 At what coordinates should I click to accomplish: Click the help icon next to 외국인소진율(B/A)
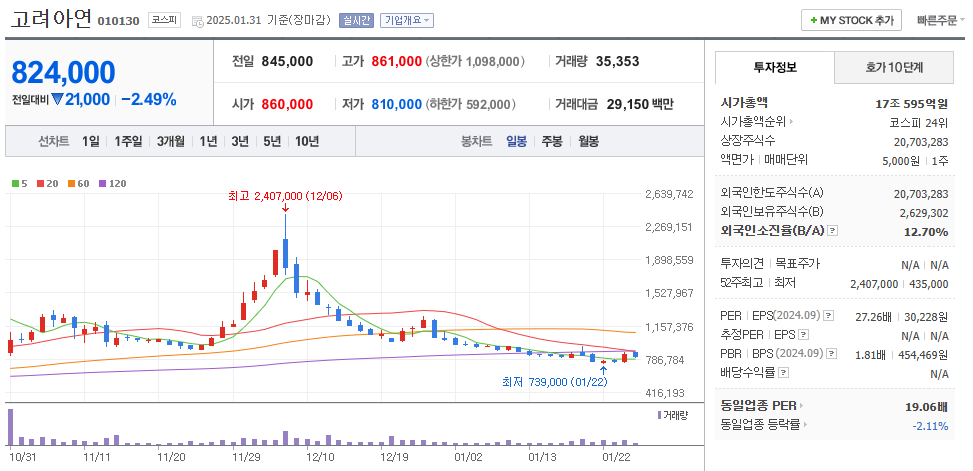pos(833,231)
